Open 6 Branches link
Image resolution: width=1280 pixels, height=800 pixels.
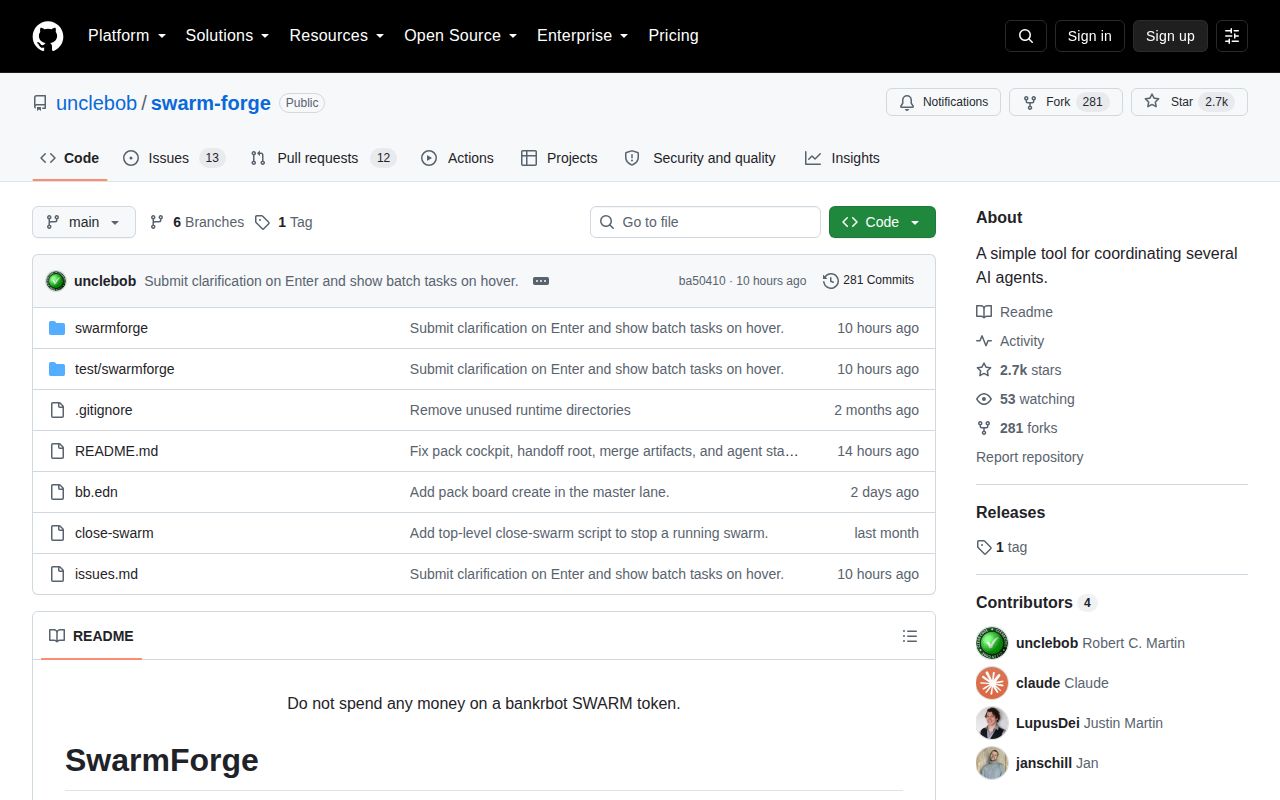click(197, 222)
